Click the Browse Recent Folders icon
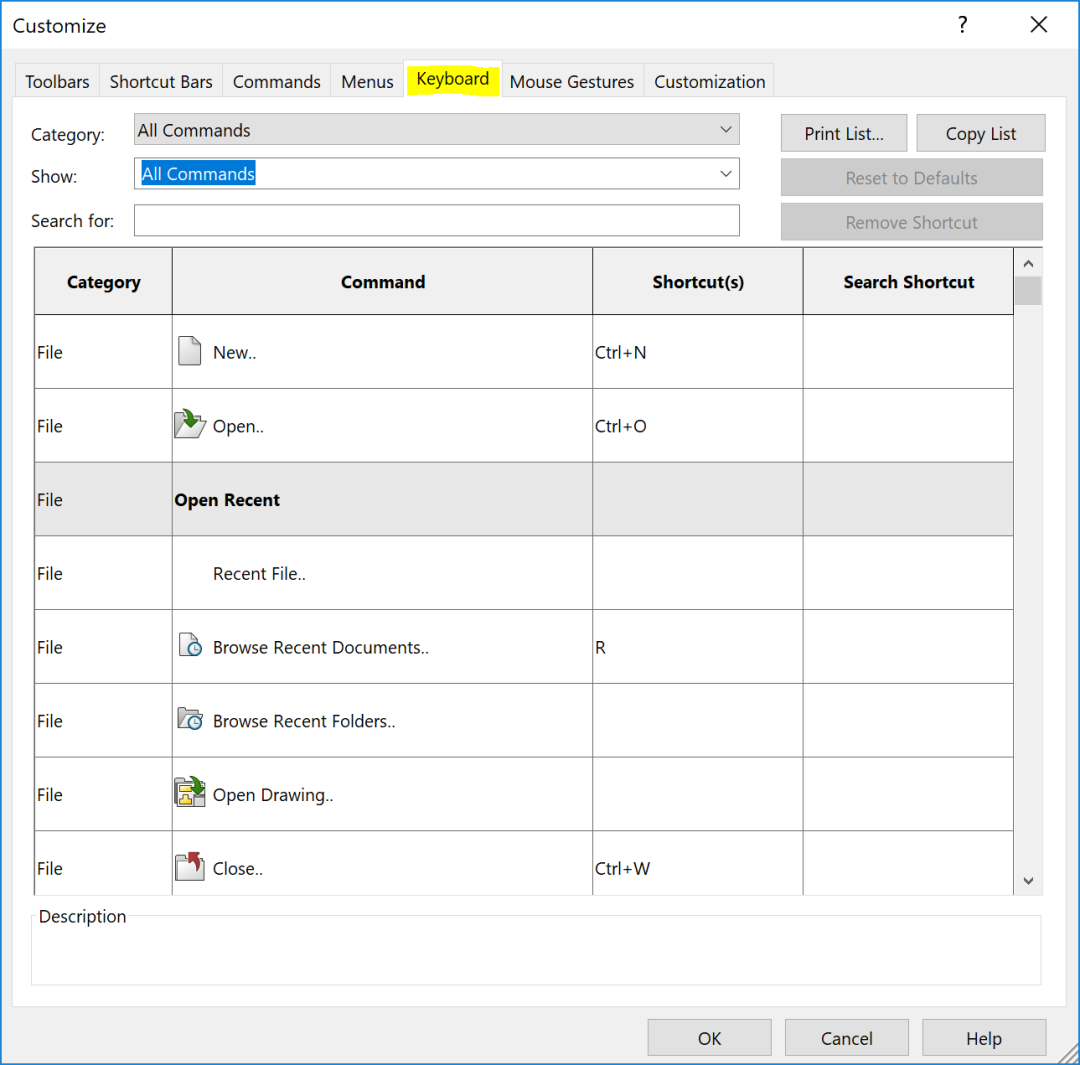This screenshot has height=1065, width=1080. point(190,719)
